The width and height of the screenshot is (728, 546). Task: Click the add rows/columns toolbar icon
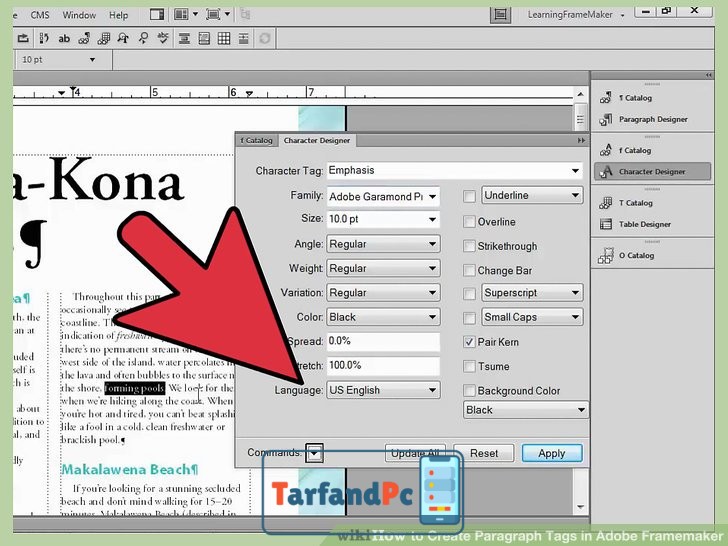pyautogui.click(x=244, y=39)
